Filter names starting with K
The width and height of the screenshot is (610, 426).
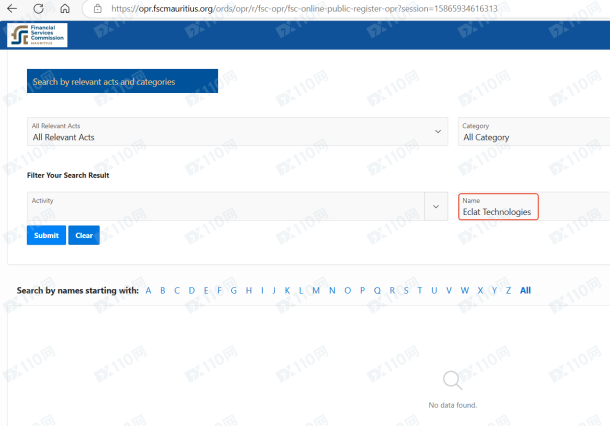[x=287, y=291]
